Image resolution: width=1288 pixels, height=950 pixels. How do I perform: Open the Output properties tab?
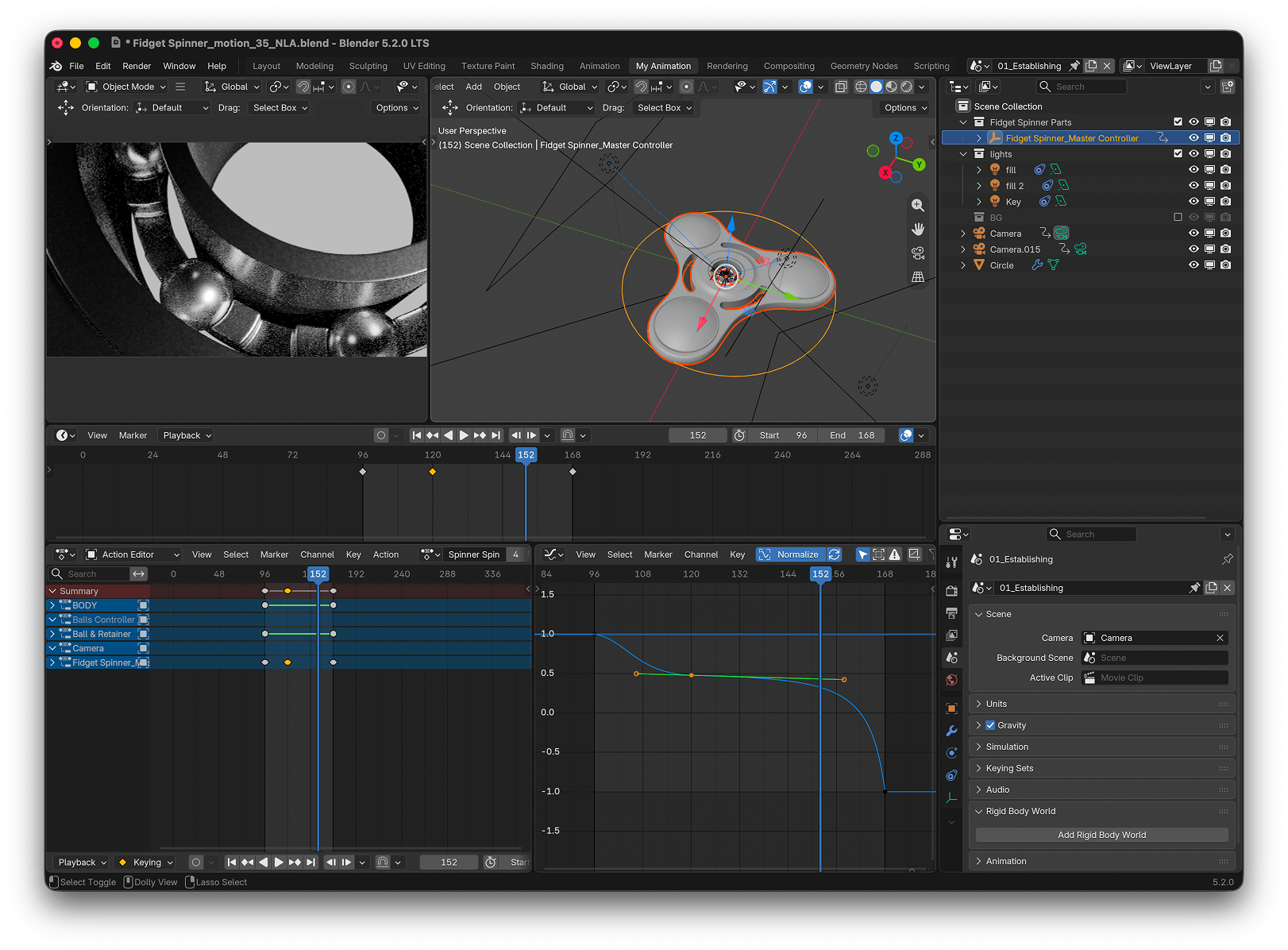(951, 612)
